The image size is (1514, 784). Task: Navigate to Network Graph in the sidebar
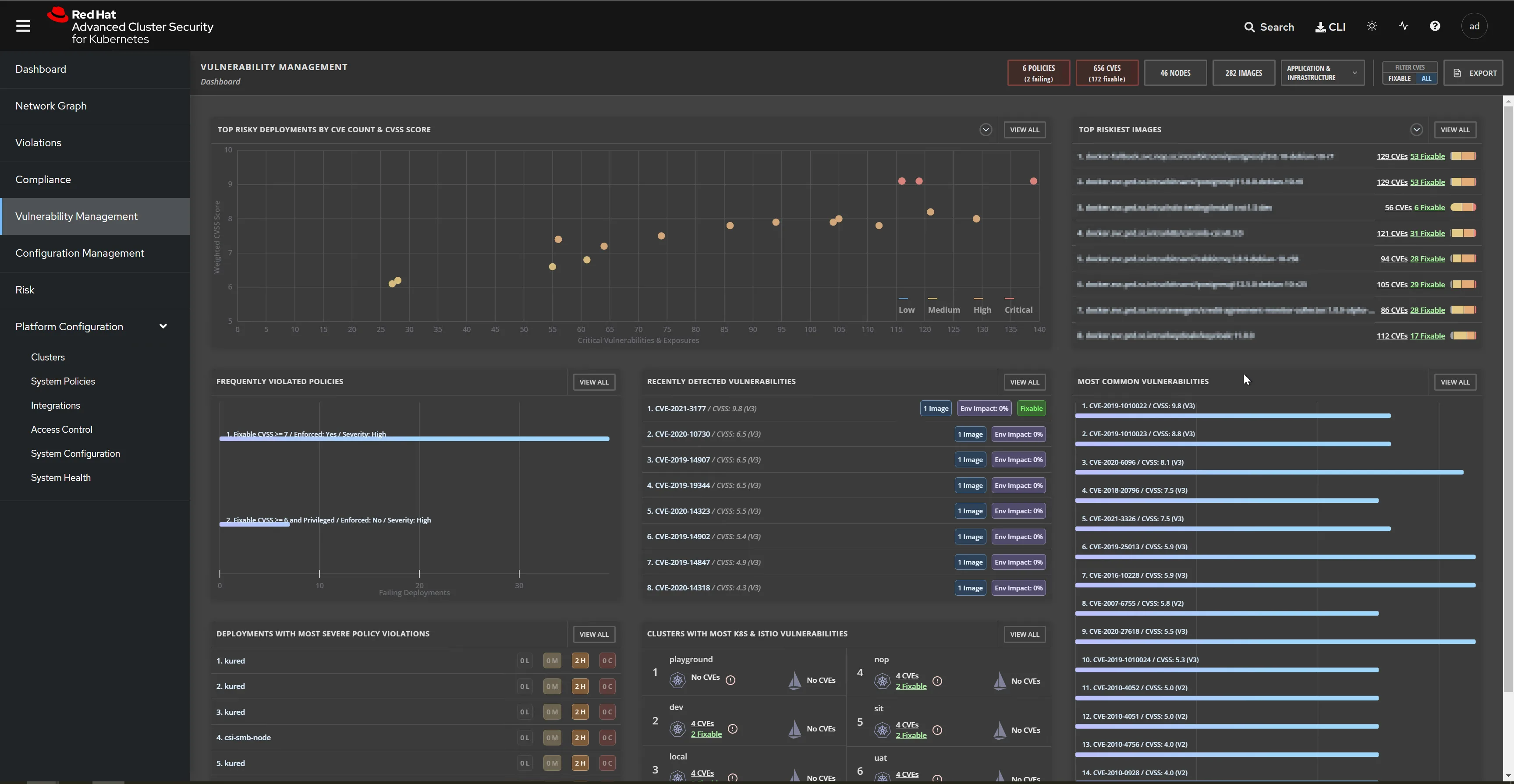(x=51, y=106)
